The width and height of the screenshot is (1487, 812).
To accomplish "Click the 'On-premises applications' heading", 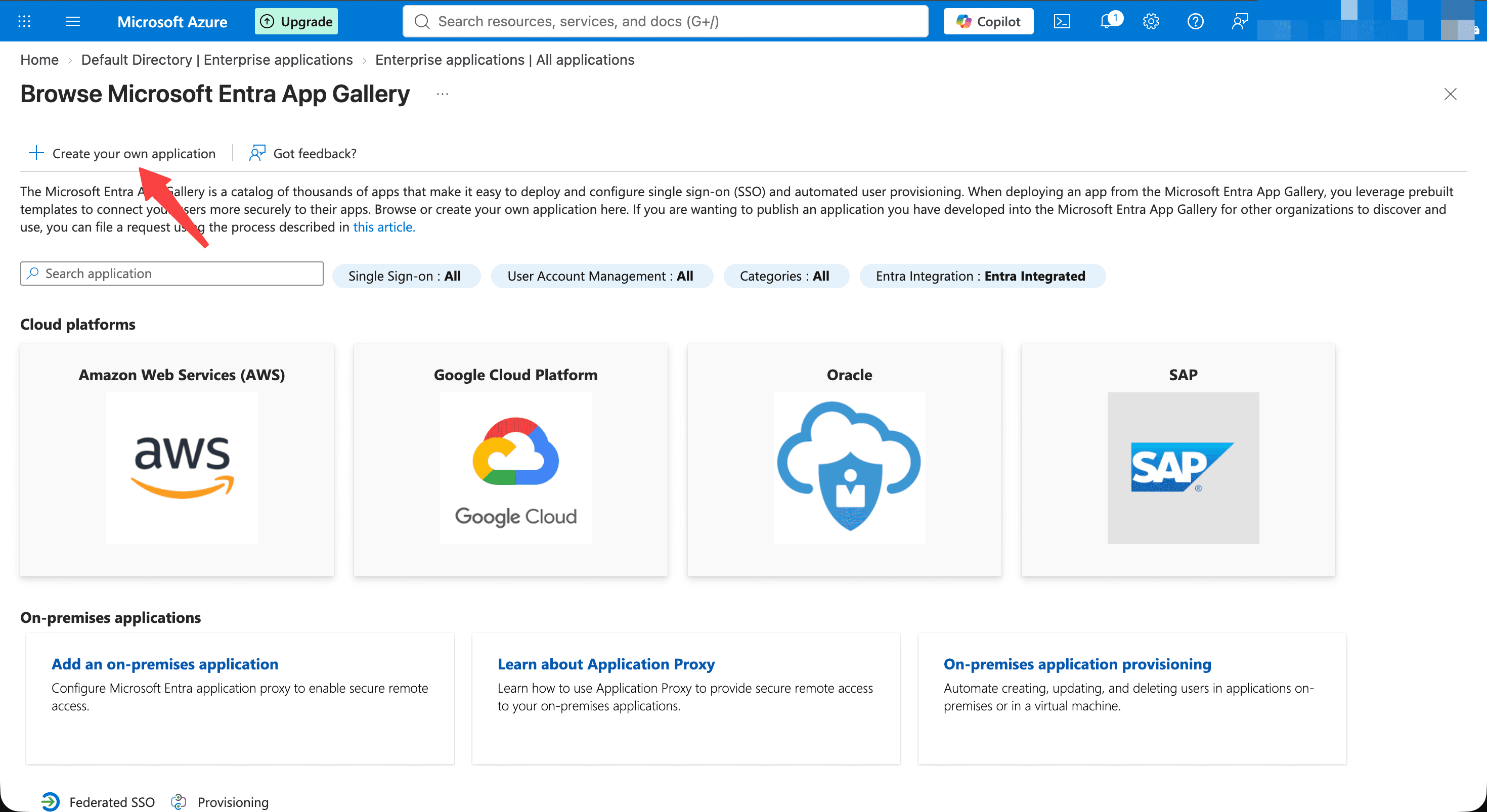I will coord(111,617).
